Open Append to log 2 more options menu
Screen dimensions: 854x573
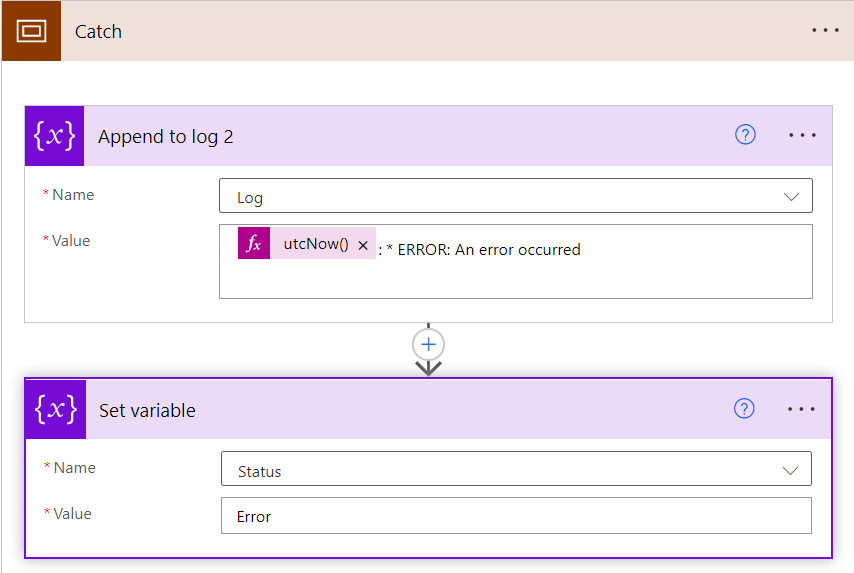click(803, 135)
